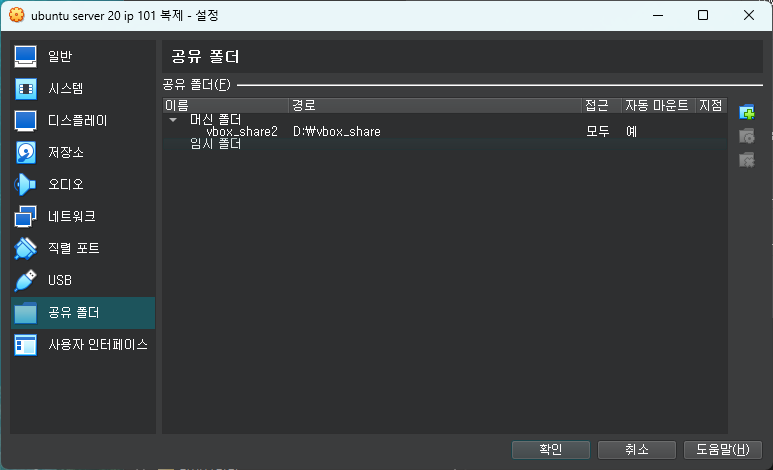
Task: Open help with the 도움말(H) button
Action: pos(723,450)
